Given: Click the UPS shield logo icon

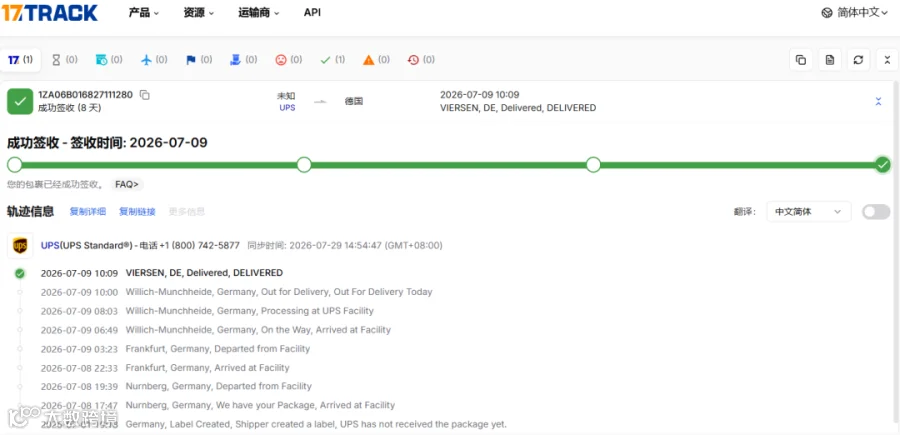Looking at the screenshot, I should point(20,246).
